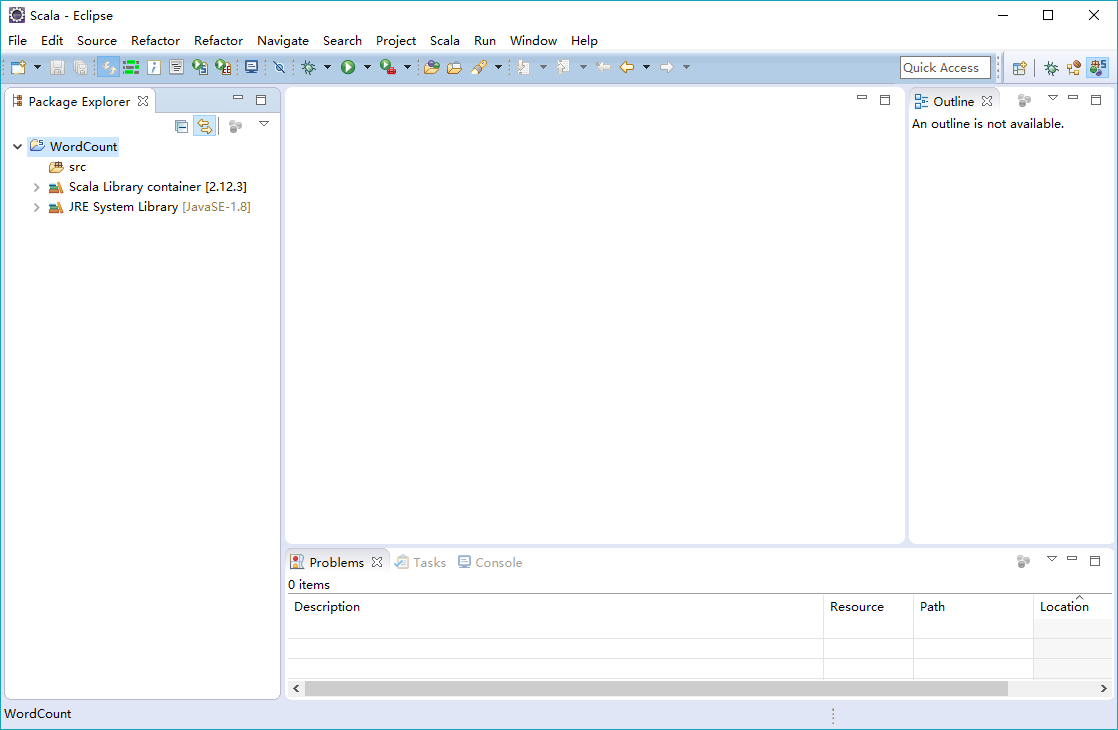The height and width of the screenshot is (730, 1118).
Task: Open the Scala menu
Action: 445,41
